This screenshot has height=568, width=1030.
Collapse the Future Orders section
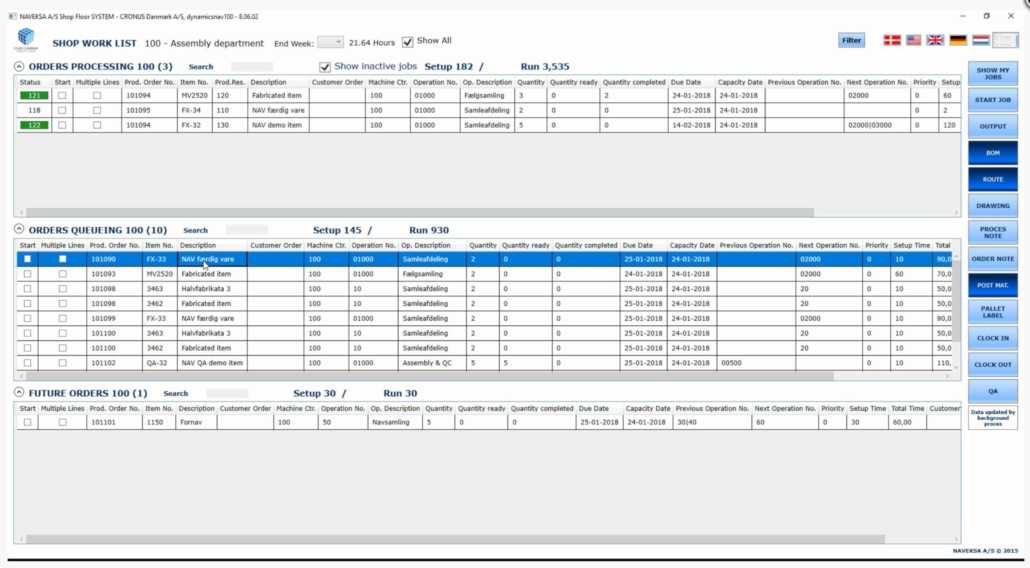pos(19,393)
